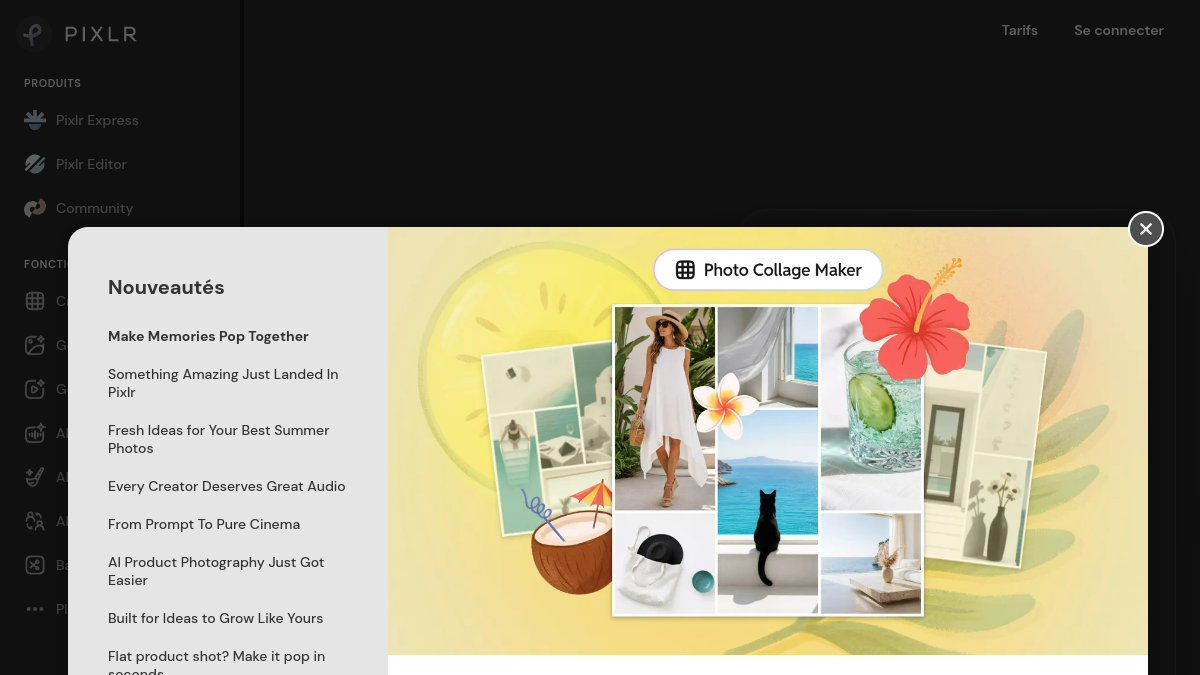Image resolution: width=1200 pixels, height=675 pixels.
Task: Select the AI brush icon in sidebar
Action: pos(35,477)
